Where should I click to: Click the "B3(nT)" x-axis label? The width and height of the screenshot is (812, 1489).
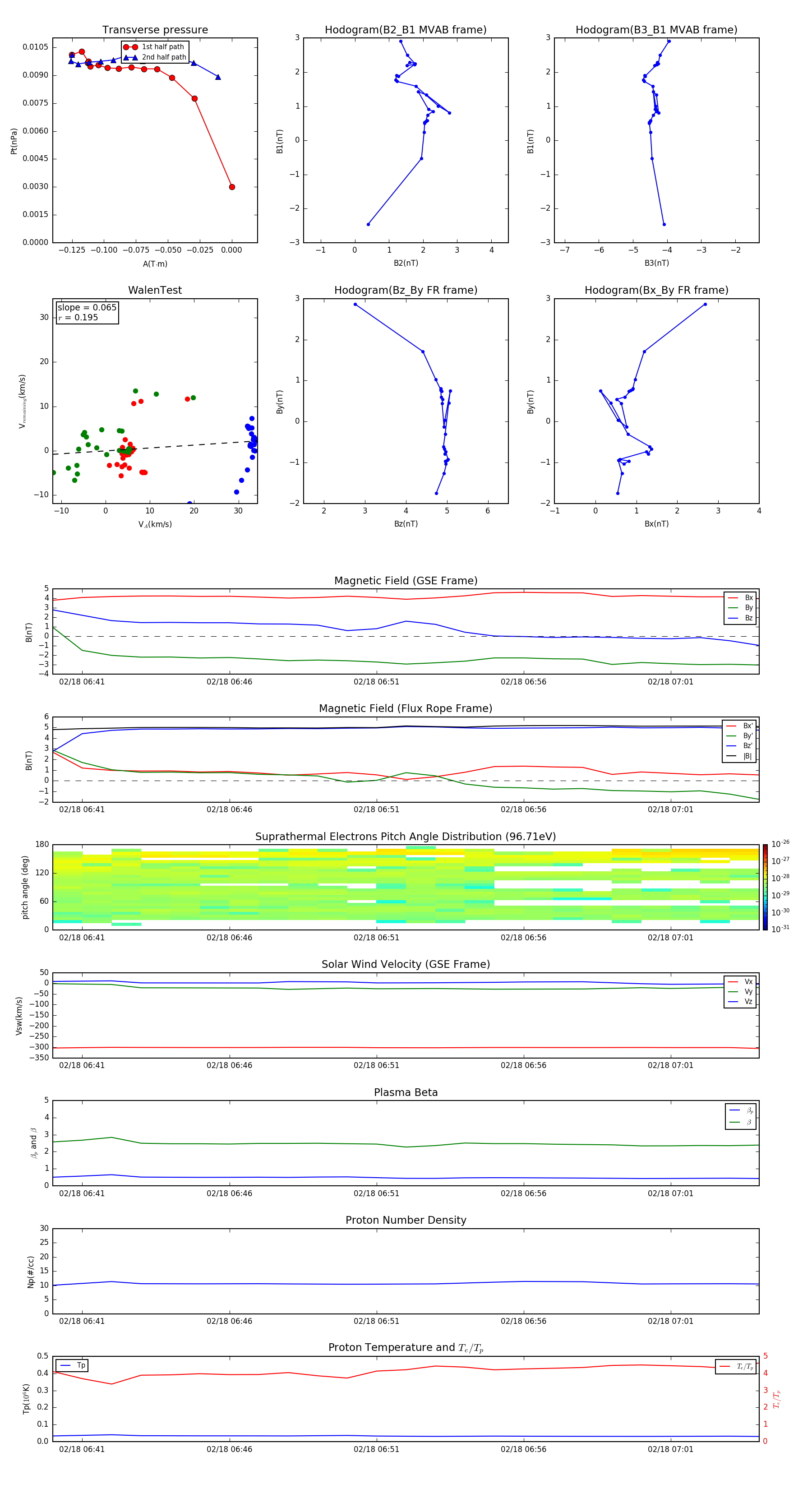(x=656, y=263)
